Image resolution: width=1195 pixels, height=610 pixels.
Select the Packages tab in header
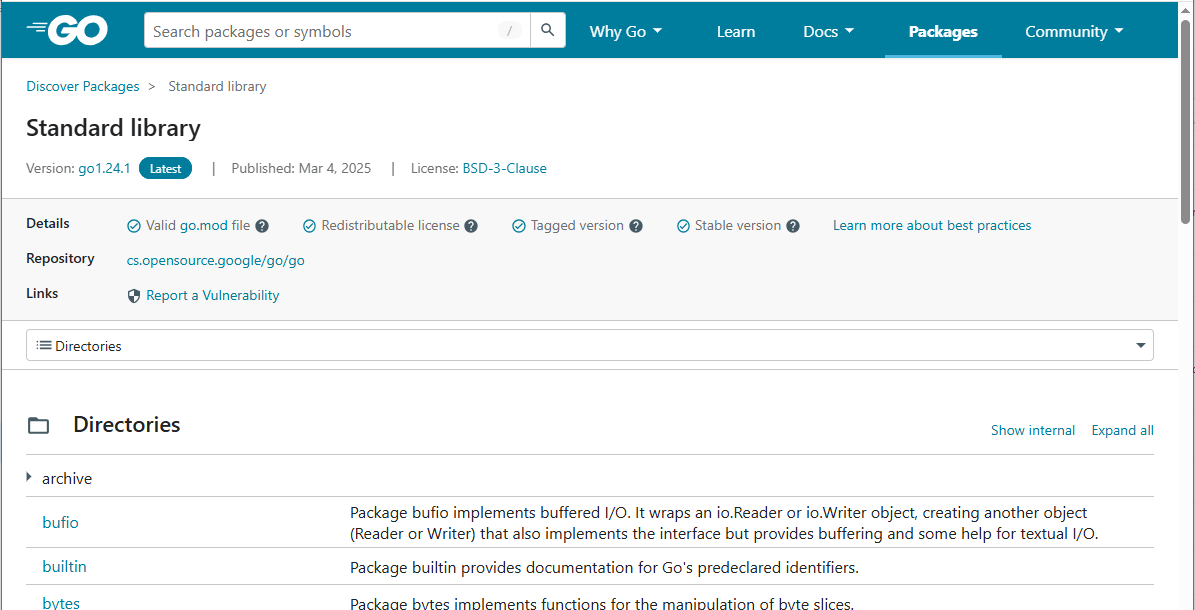942,32
